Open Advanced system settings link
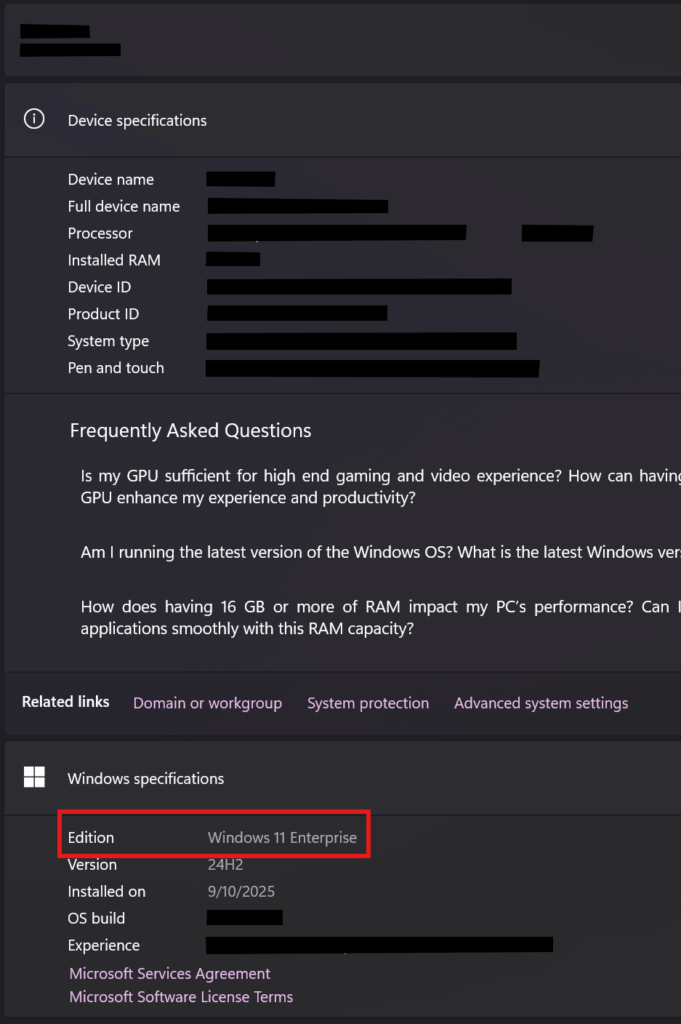Viewport: 681px width, 1024px height. point(541,703)
